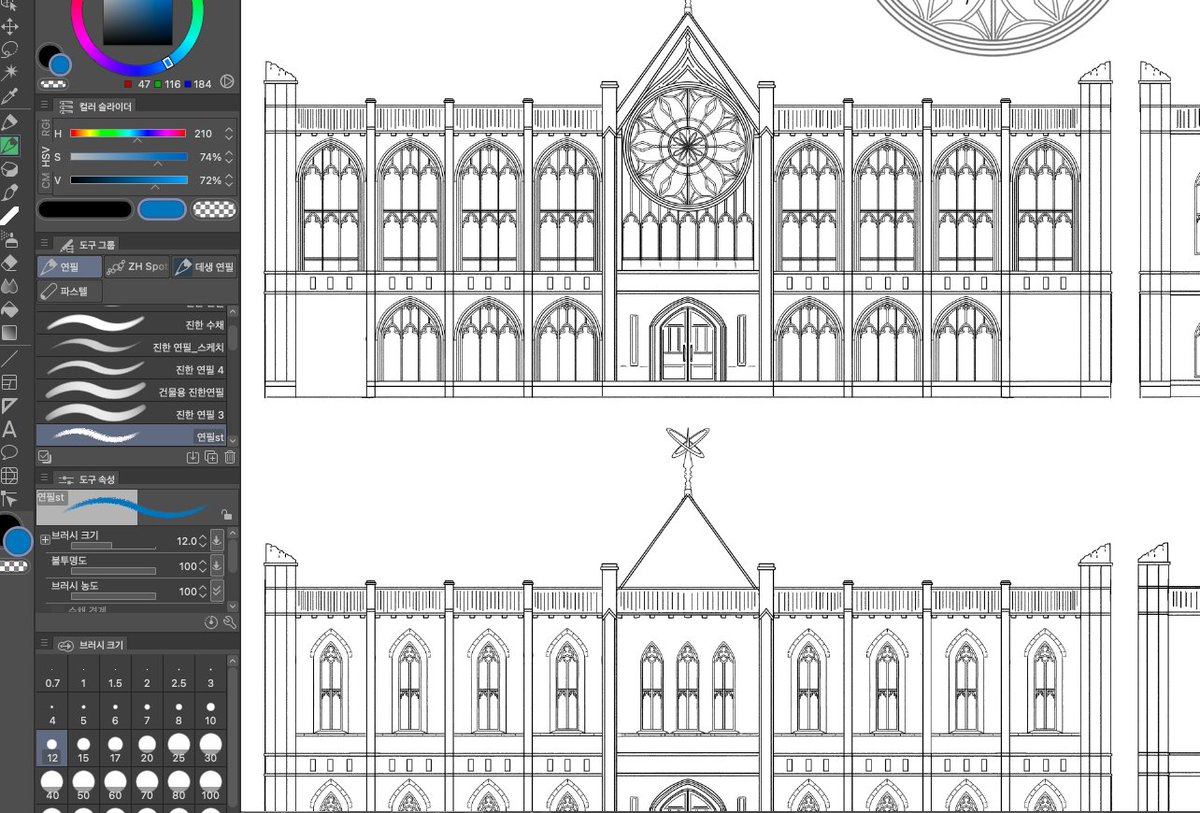
Task: Select the Ruler tool
Action: point(10,405)
